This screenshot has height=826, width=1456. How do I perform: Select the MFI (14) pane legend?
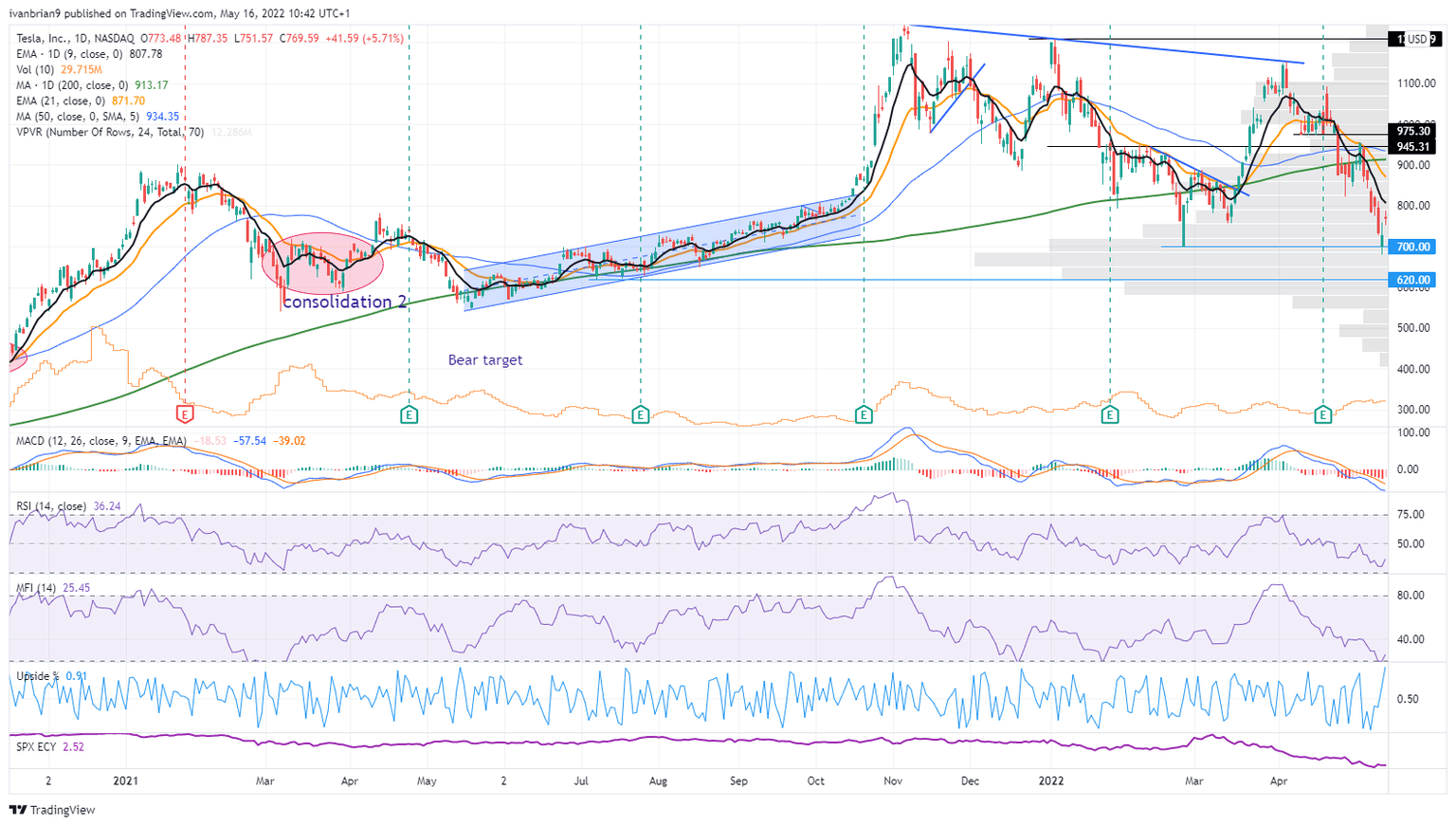[53, 588]
